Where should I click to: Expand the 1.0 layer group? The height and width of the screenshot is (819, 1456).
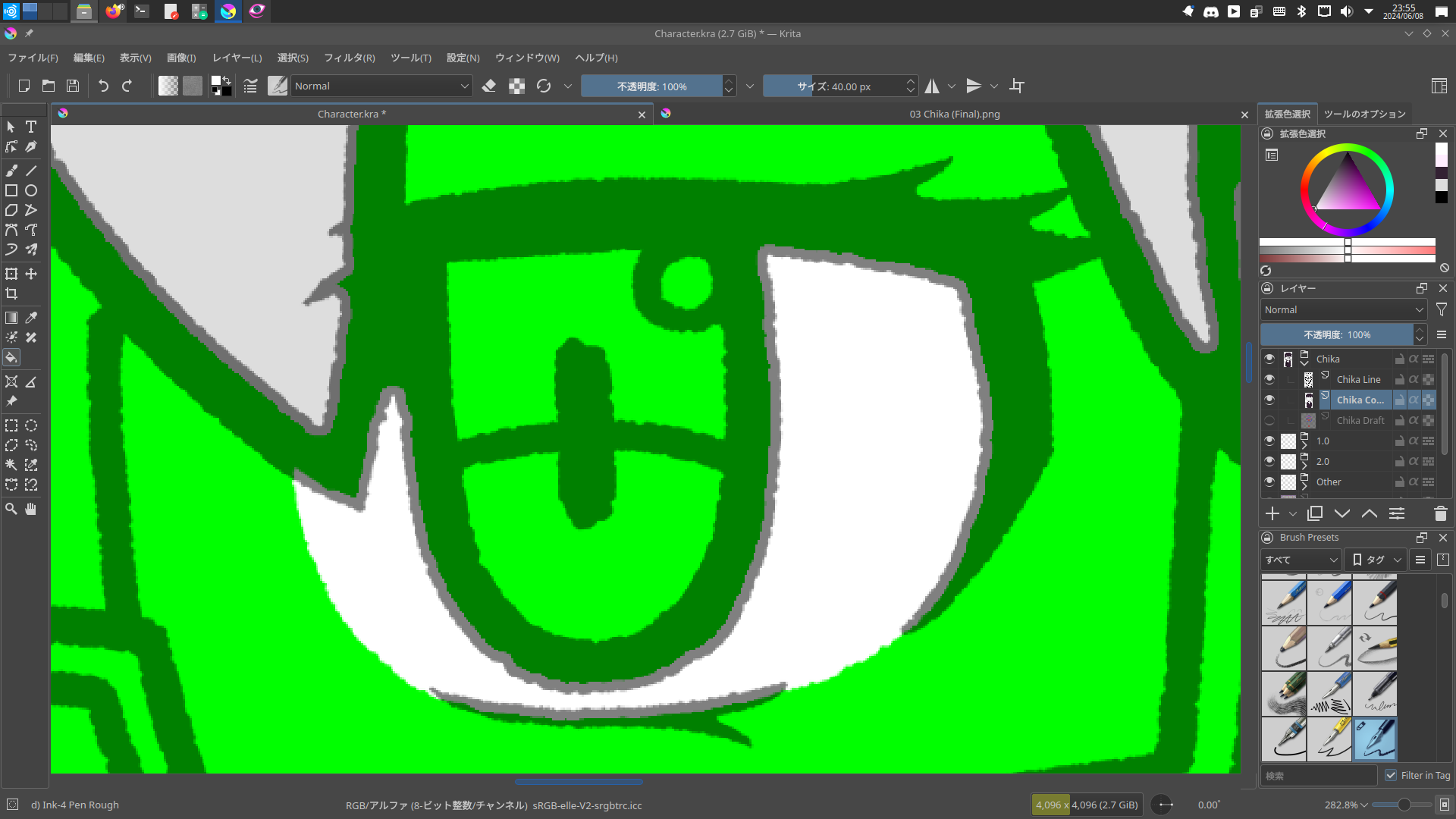(x=1304, y=444)
